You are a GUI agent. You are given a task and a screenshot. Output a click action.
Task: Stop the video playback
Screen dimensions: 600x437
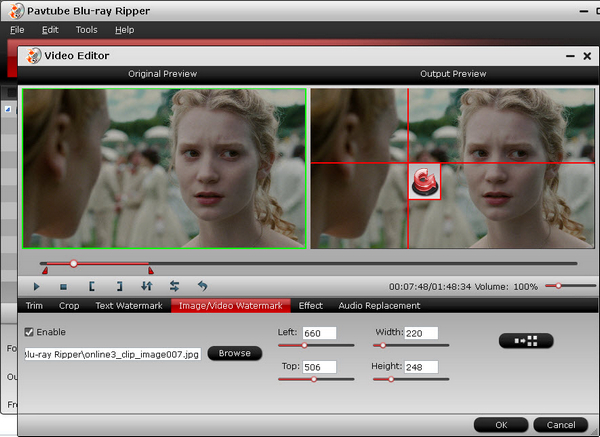pyautogui.click(x=64, y=287)
